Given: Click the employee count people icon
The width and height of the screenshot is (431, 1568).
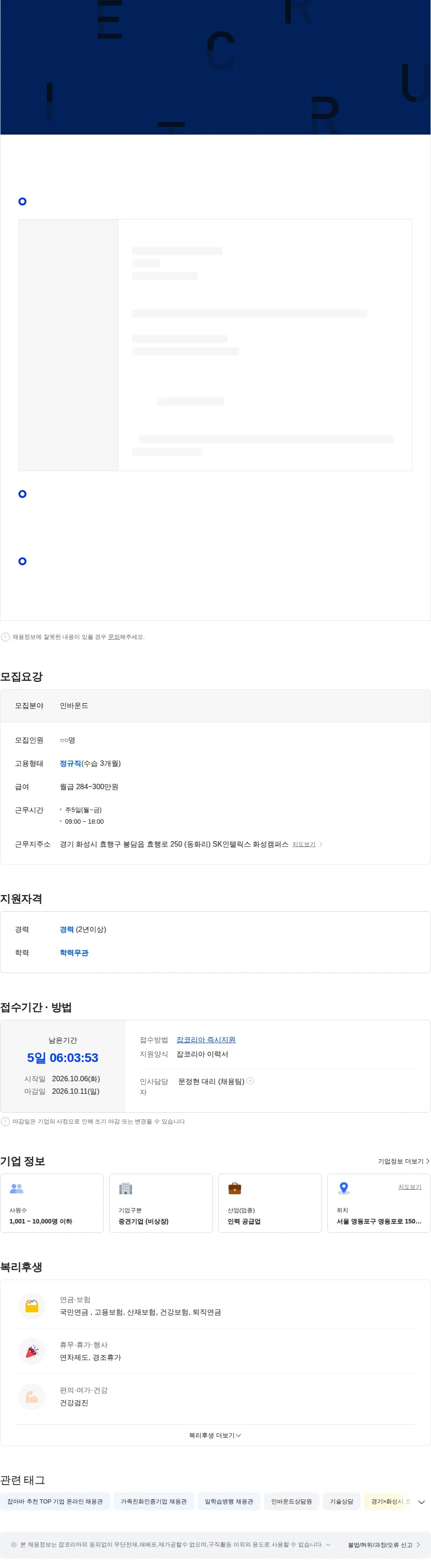Looking at the screenshot, I should tap(17, 1188).
